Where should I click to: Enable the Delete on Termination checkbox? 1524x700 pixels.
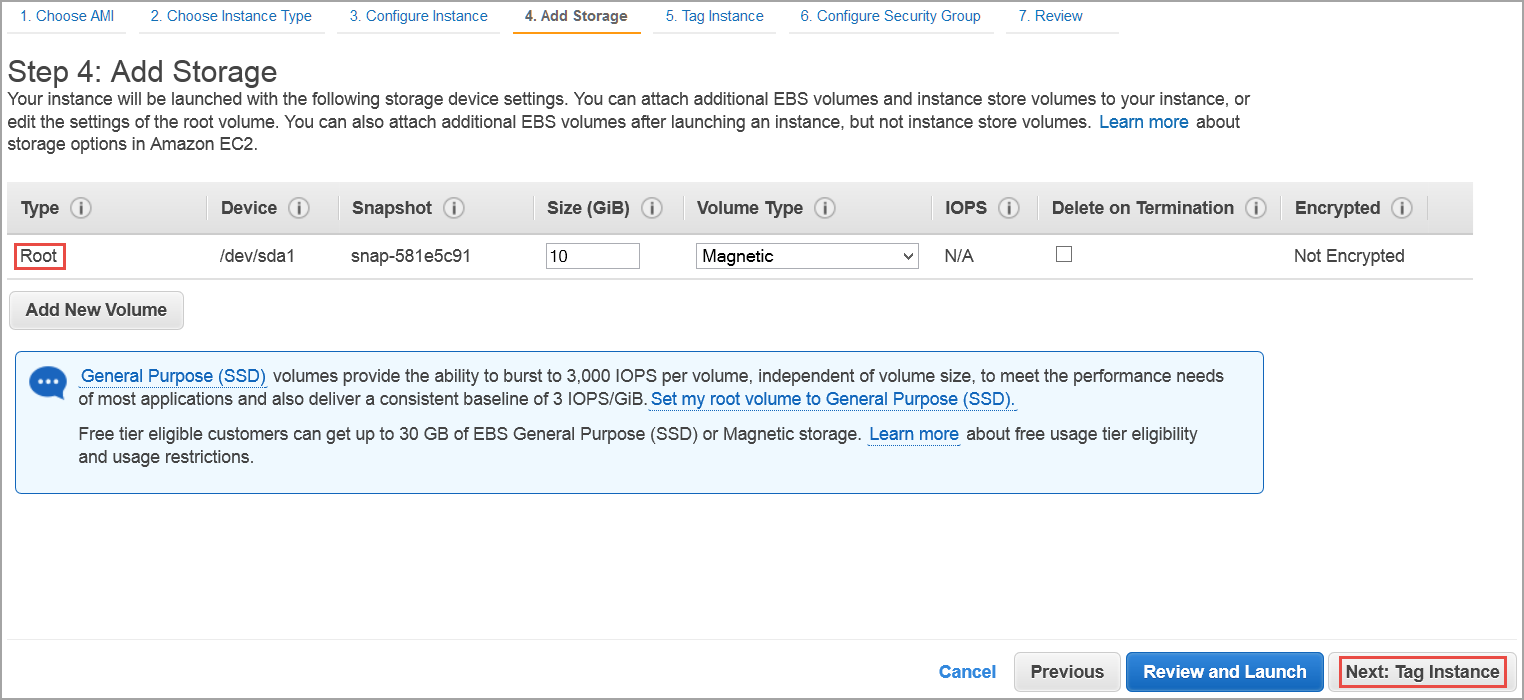1064,255
